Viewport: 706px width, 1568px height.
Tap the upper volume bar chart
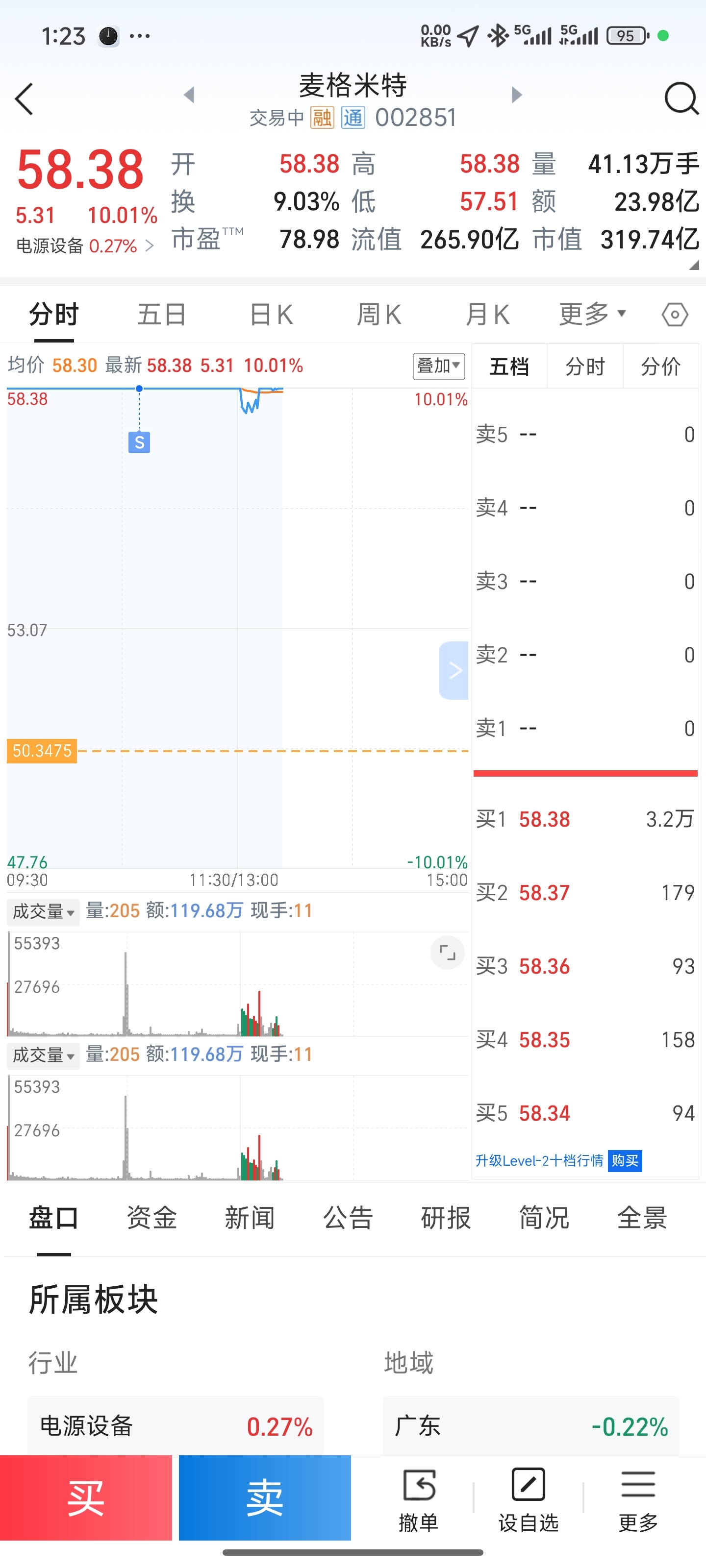[237, 983]
